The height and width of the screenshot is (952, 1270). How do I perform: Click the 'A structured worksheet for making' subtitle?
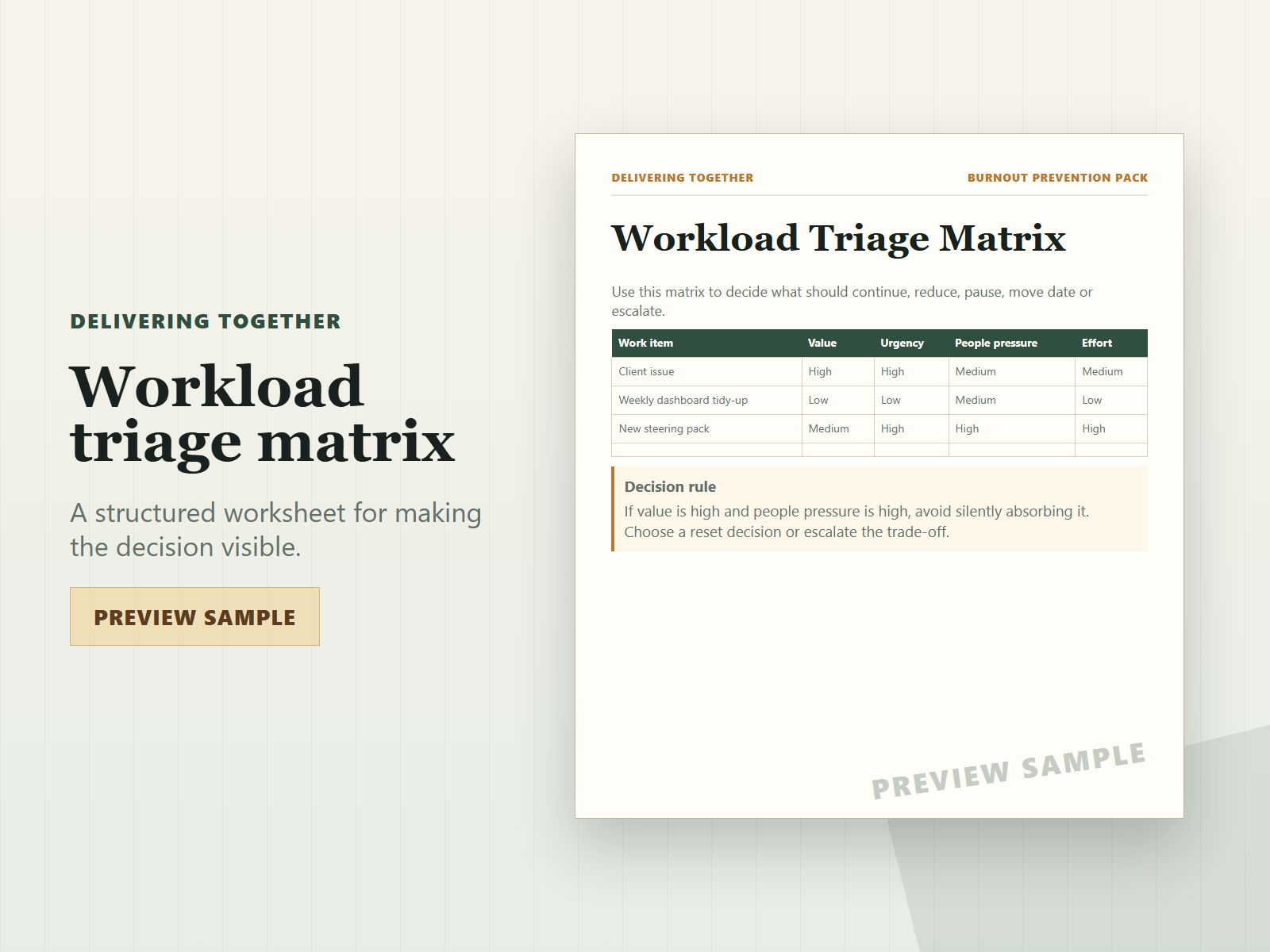click(275, 529)
